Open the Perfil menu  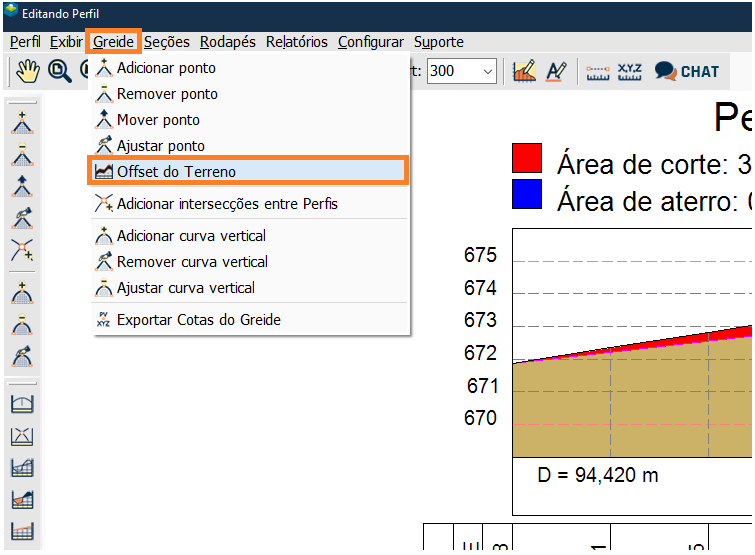(25, 42)
